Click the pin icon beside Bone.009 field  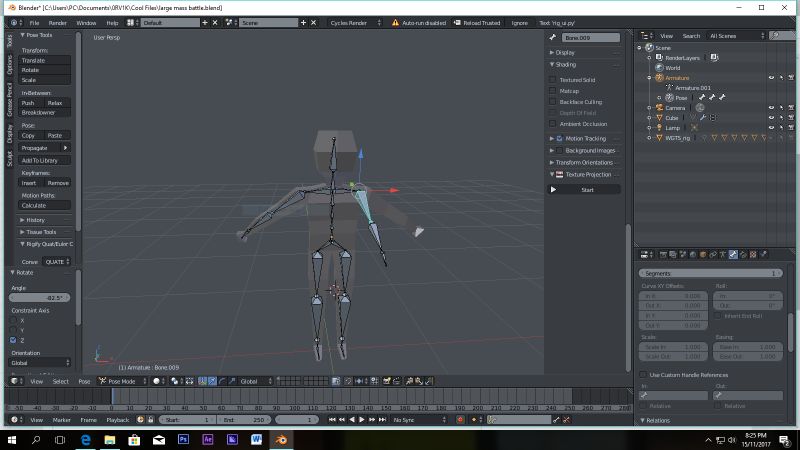pos(553,37)
